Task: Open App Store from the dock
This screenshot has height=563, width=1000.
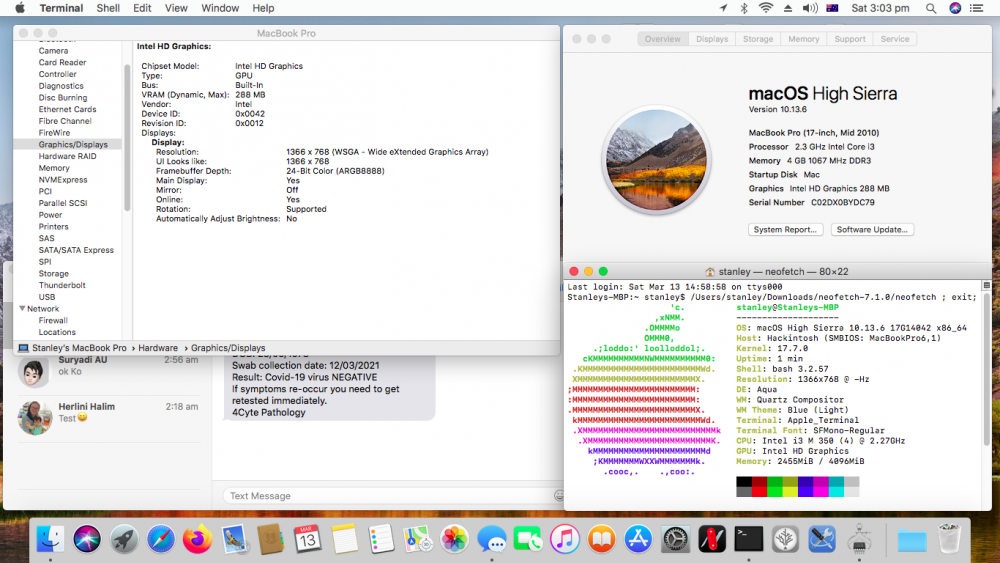Action: point(638,539)
